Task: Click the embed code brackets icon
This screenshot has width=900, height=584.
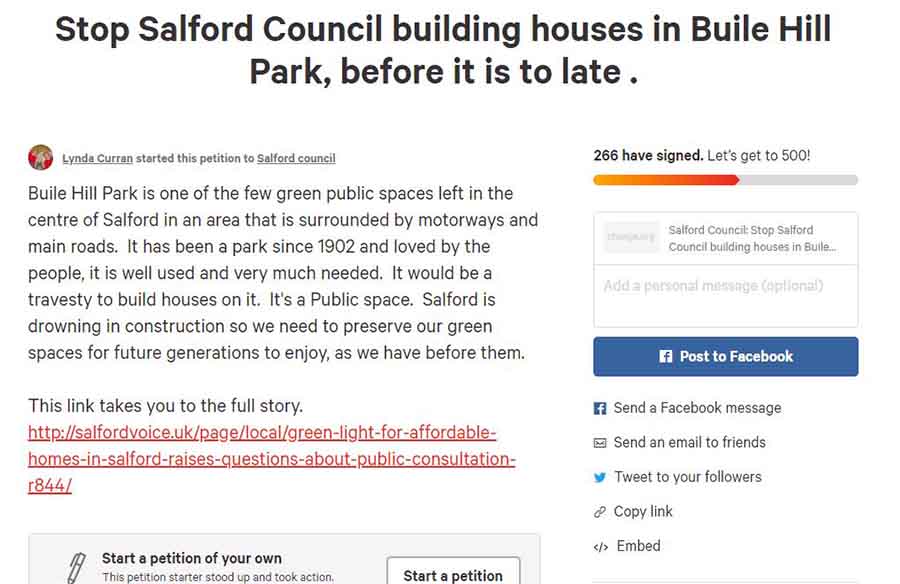Action: [600, 547]
